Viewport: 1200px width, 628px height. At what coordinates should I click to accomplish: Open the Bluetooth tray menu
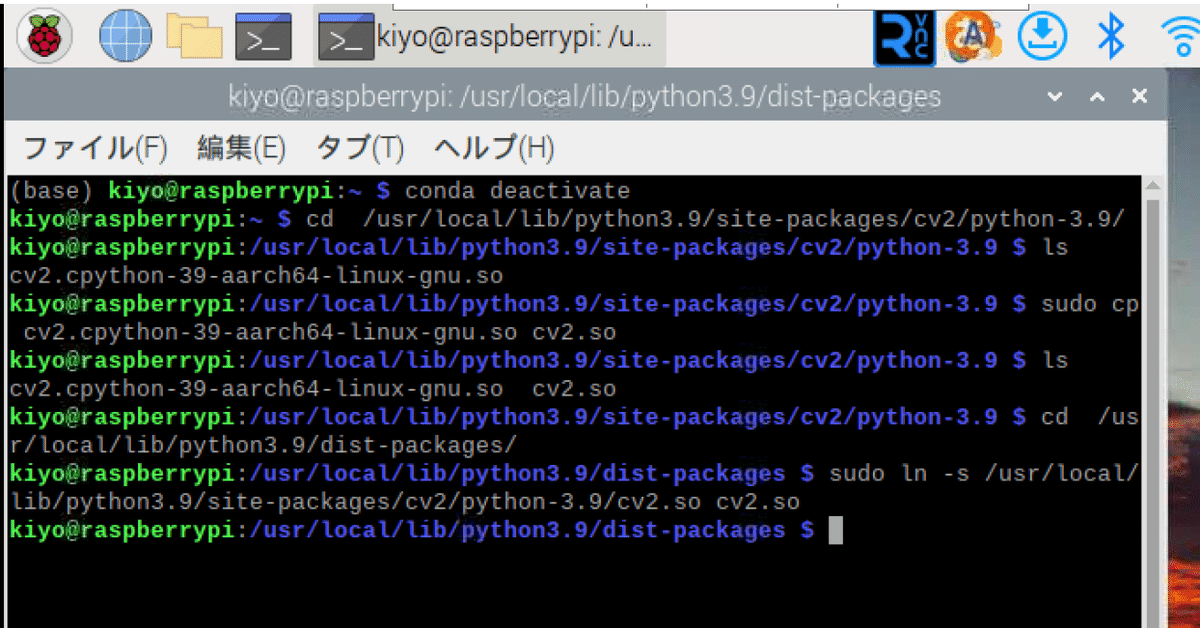click(1110, 37)
